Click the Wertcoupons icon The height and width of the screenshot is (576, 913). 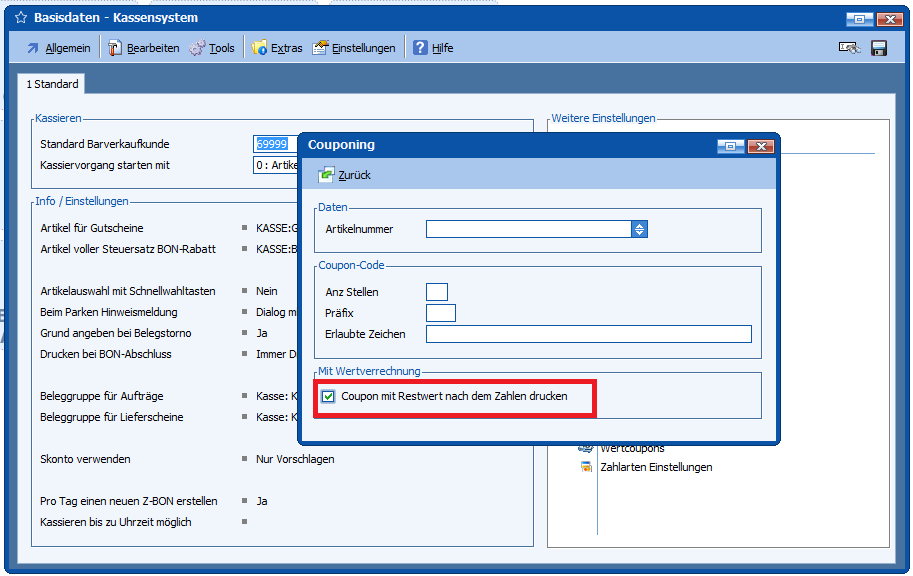pyautogui.click(x=587, y=449)
